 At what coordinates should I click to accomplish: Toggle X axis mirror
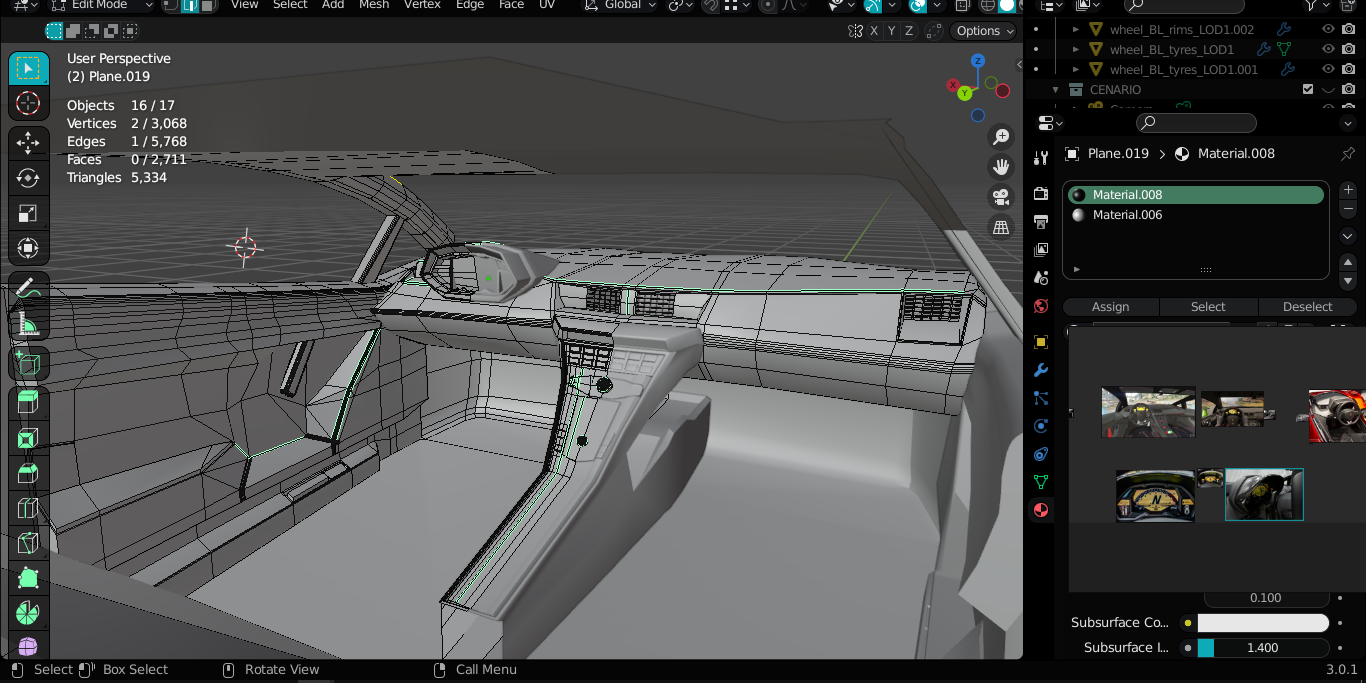pos(873,31)
